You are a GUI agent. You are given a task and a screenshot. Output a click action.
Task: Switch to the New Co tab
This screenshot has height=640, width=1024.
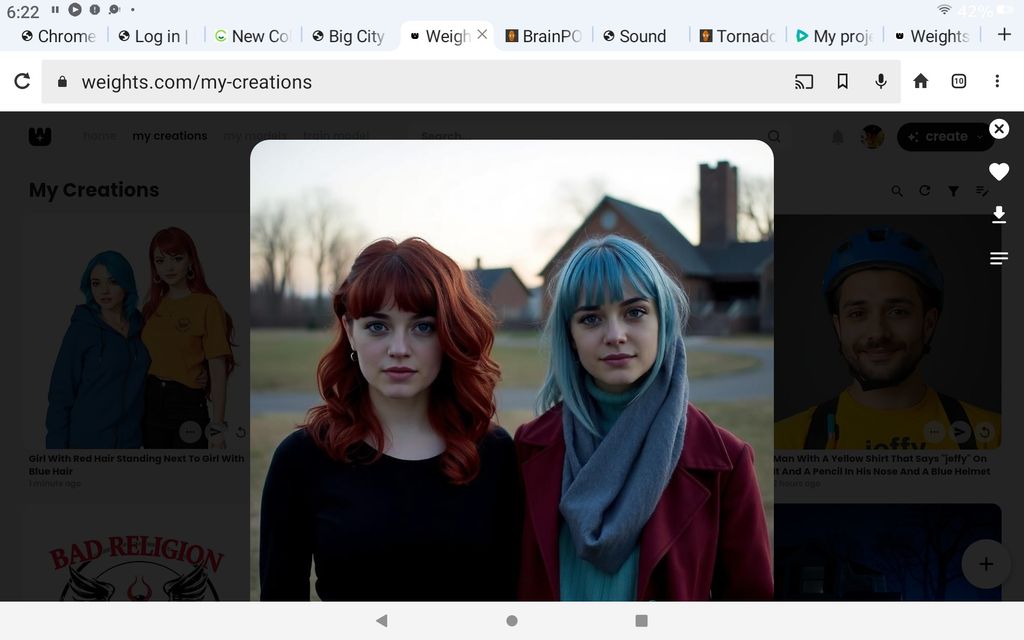tap(252, 36)
